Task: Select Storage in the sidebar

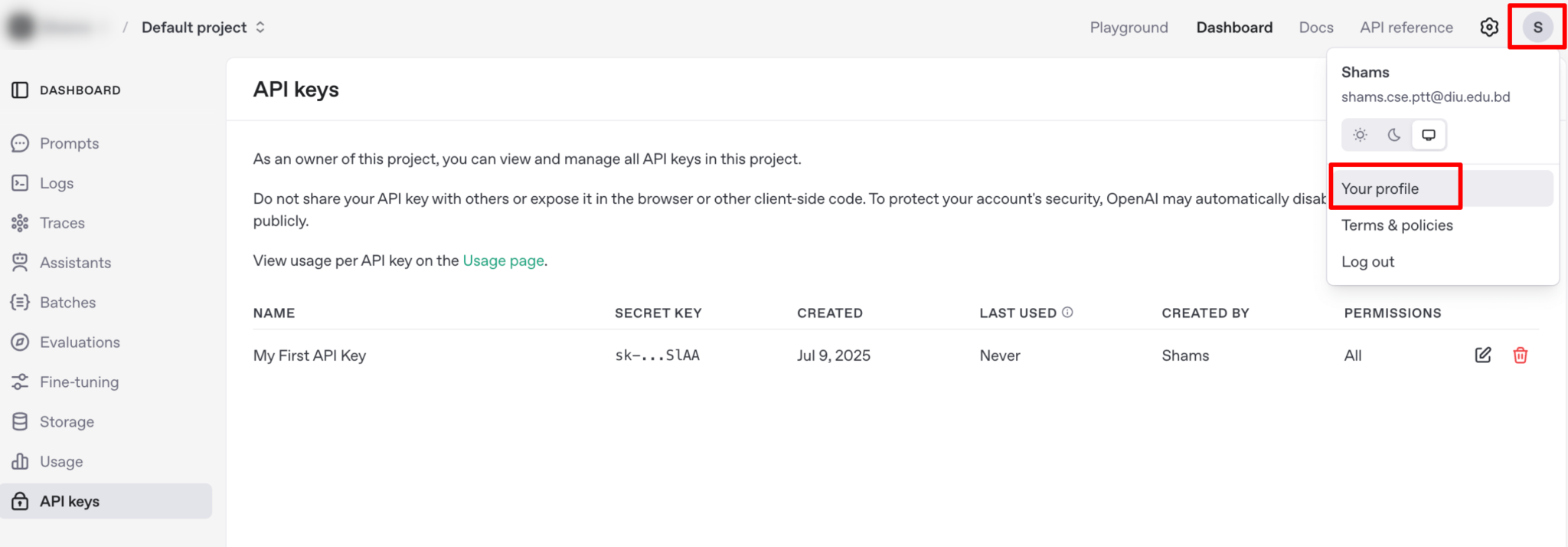Action: click(67, 421)
